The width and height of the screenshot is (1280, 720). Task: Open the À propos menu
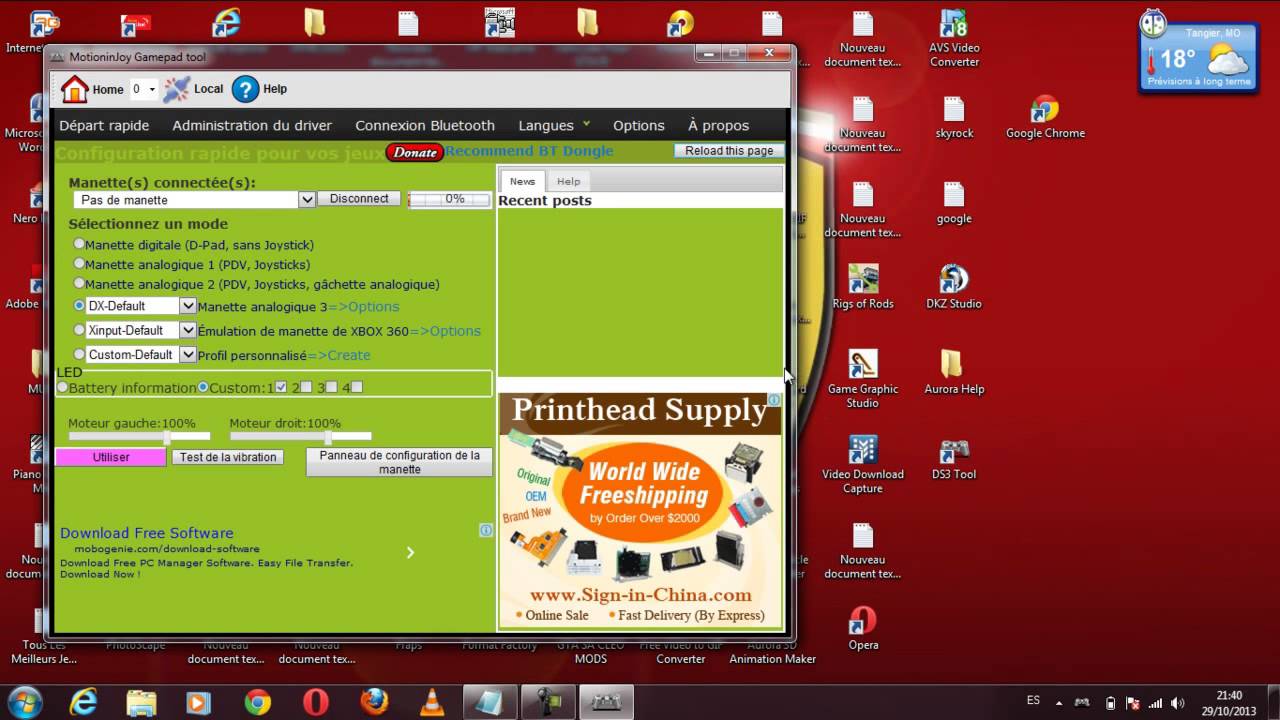(x=718, y=125)
